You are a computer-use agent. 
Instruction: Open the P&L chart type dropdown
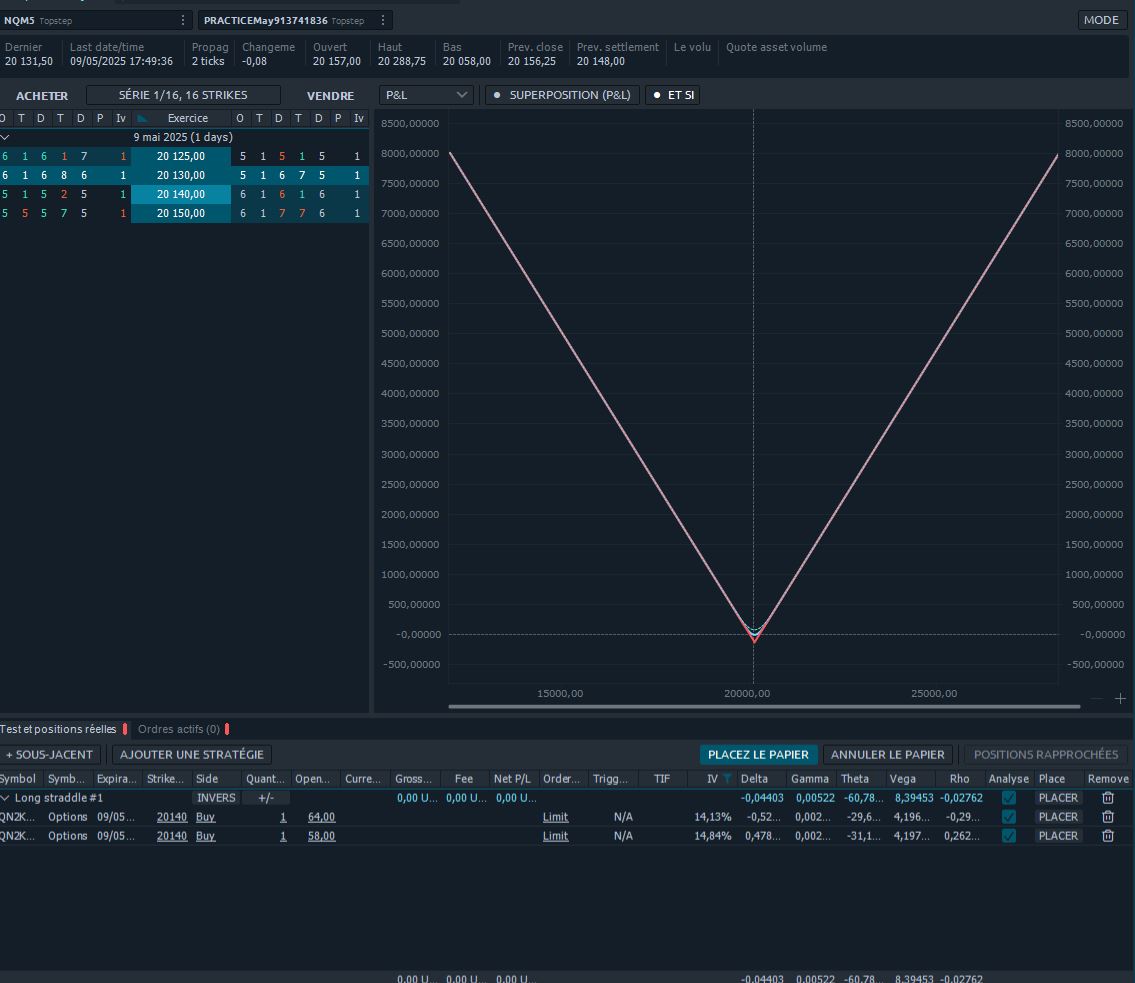tap(426, 95)
